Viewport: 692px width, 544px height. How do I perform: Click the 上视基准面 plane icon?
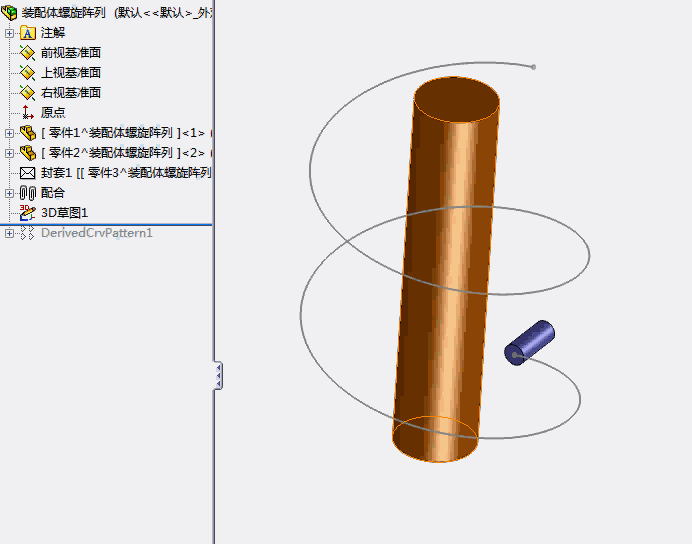(27, 73)
